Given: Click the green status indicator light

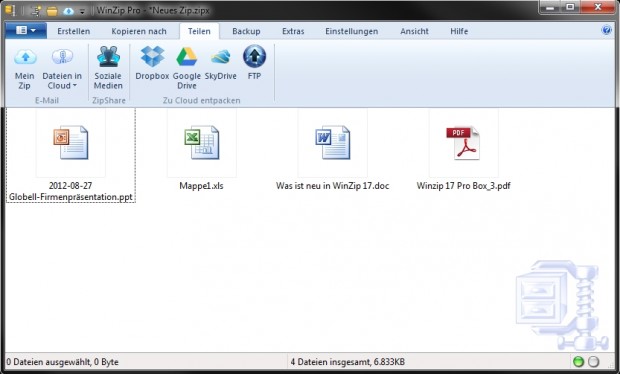Looking at the screenshot, I should click(578, 361).
